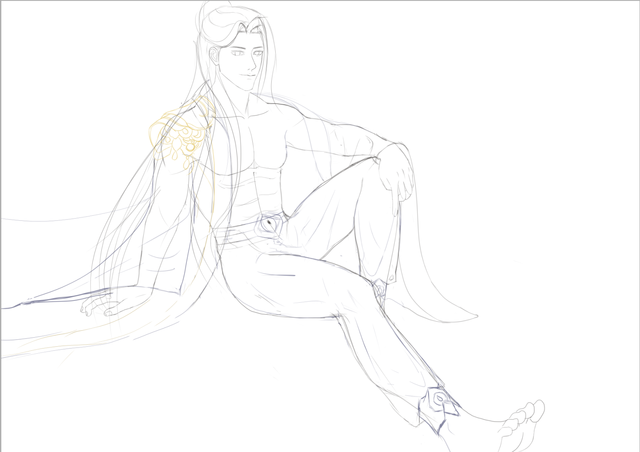Screen dimensions: 640x452
Task: Click the sketched figure's face
Action: coord(244,62)
